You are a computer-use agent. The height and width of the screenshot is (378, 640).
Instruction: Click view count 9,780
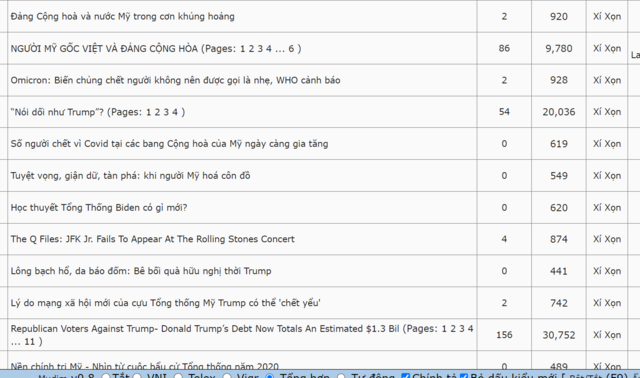[x=559, y=49]
